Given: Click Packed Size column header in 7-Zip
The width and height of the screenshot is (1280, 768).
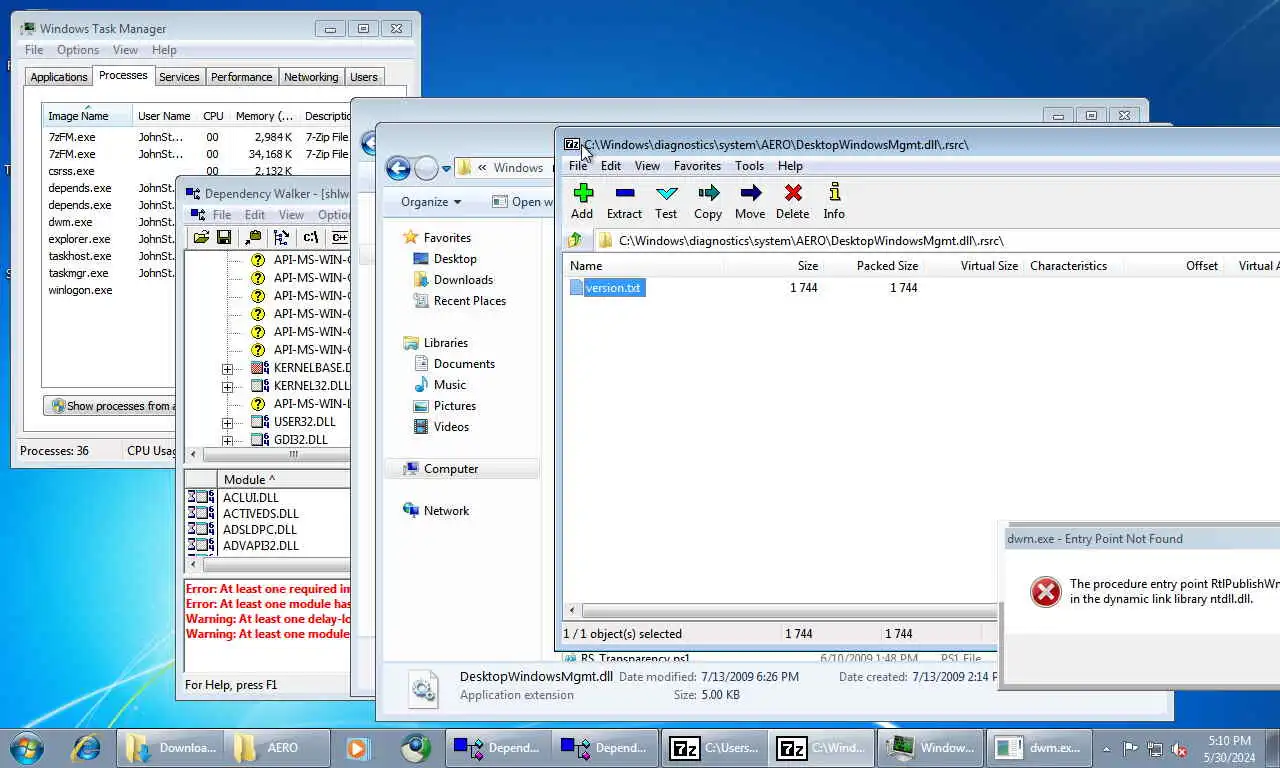Looking at the screenshot, I should point(873,266).
